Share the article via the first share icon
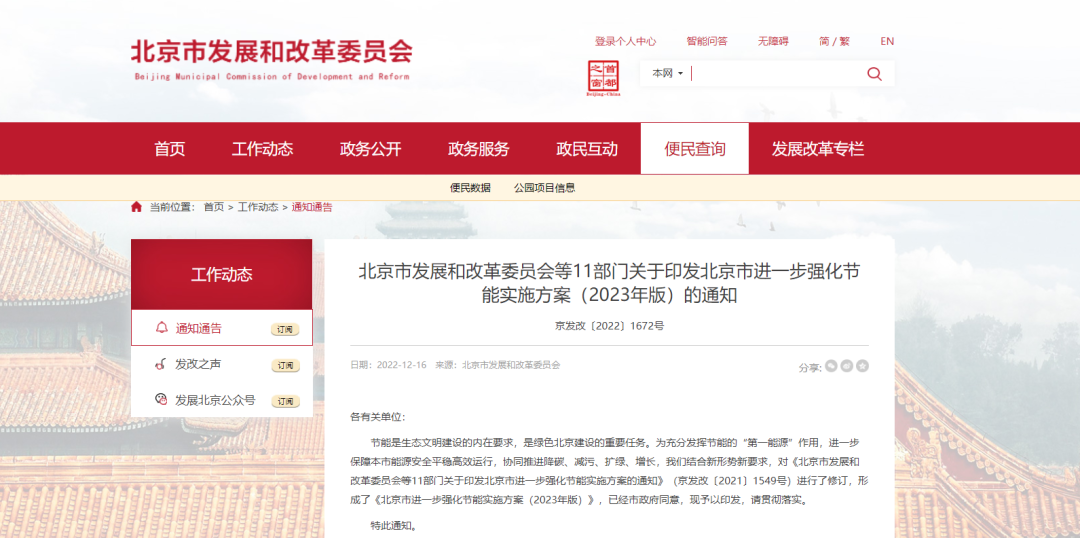This screenshot has width=1080, height=538. (831, 366)
